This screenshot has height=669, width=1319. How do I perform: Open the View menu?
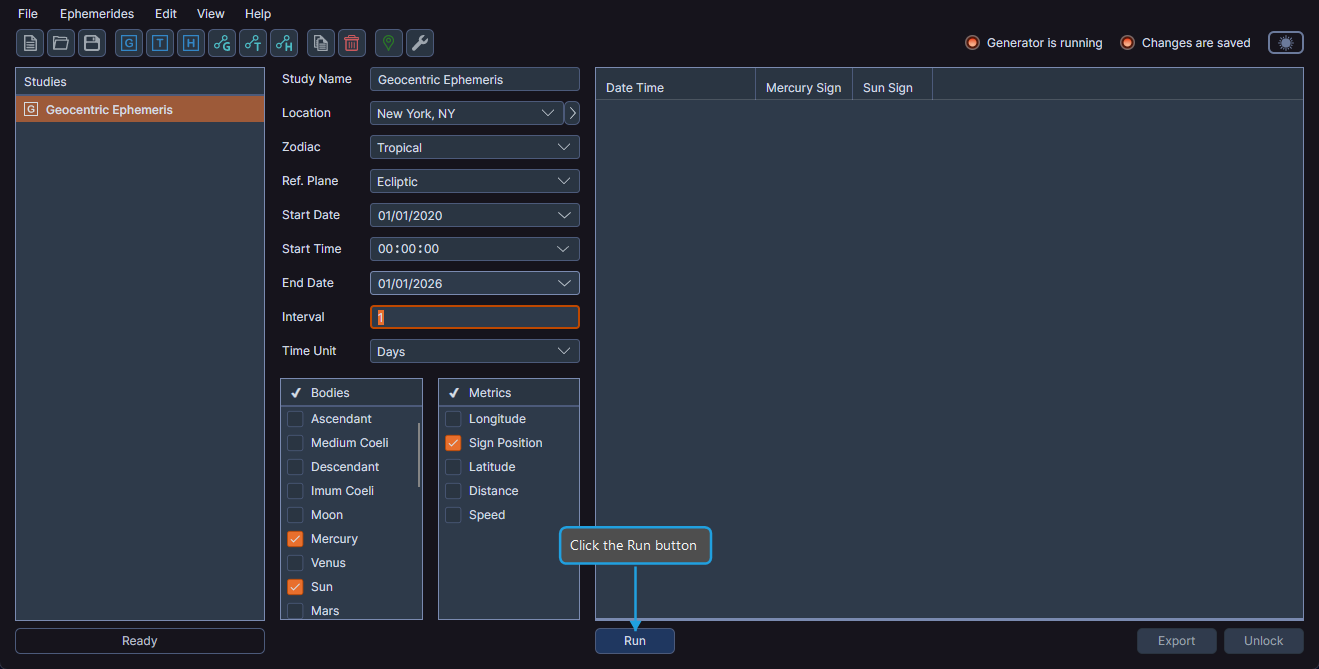210,13
